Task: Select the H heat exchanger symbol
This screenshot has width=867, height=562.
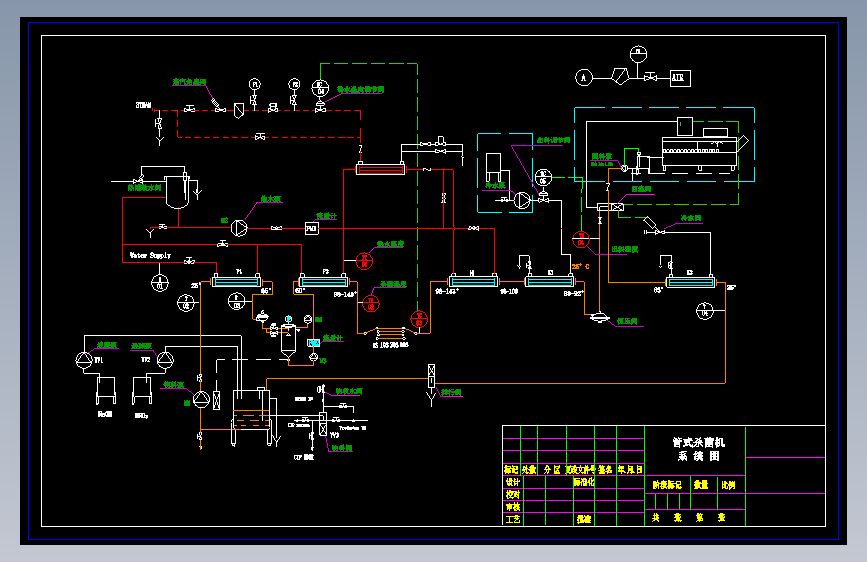Action: [x=473, y=281]
